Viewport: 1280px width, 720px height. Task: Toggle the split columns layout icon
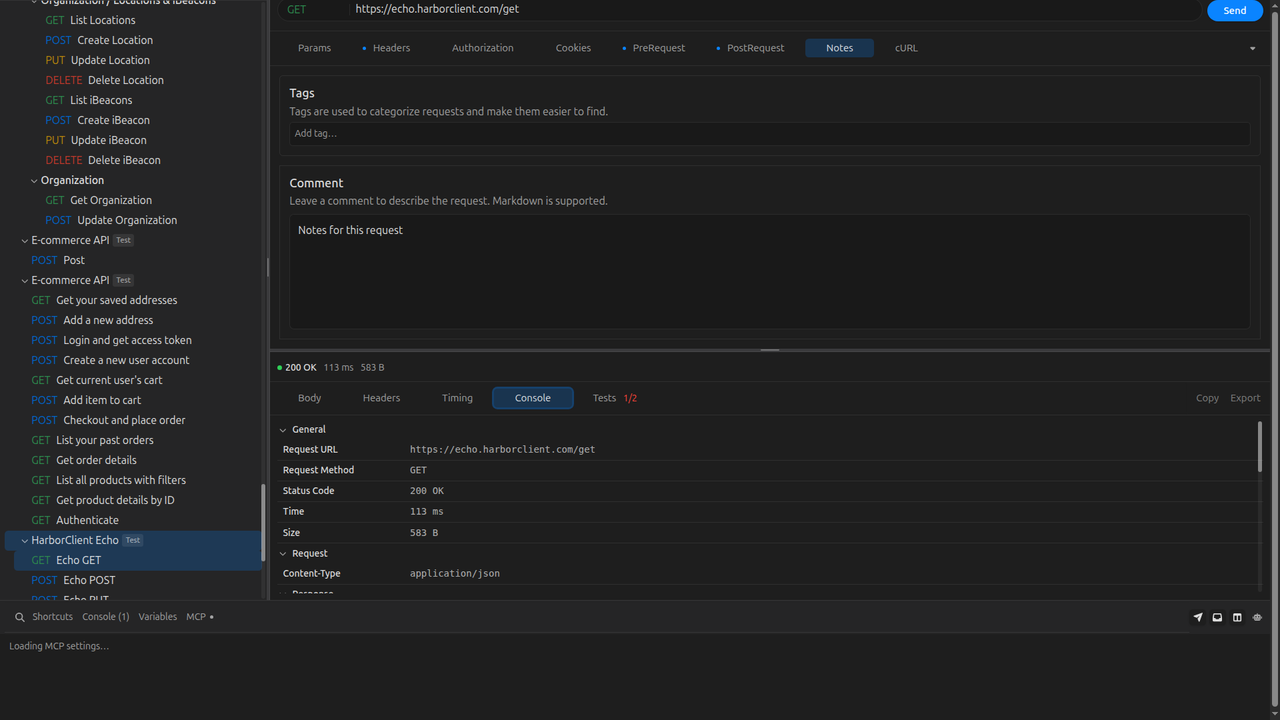(1237, 617)
